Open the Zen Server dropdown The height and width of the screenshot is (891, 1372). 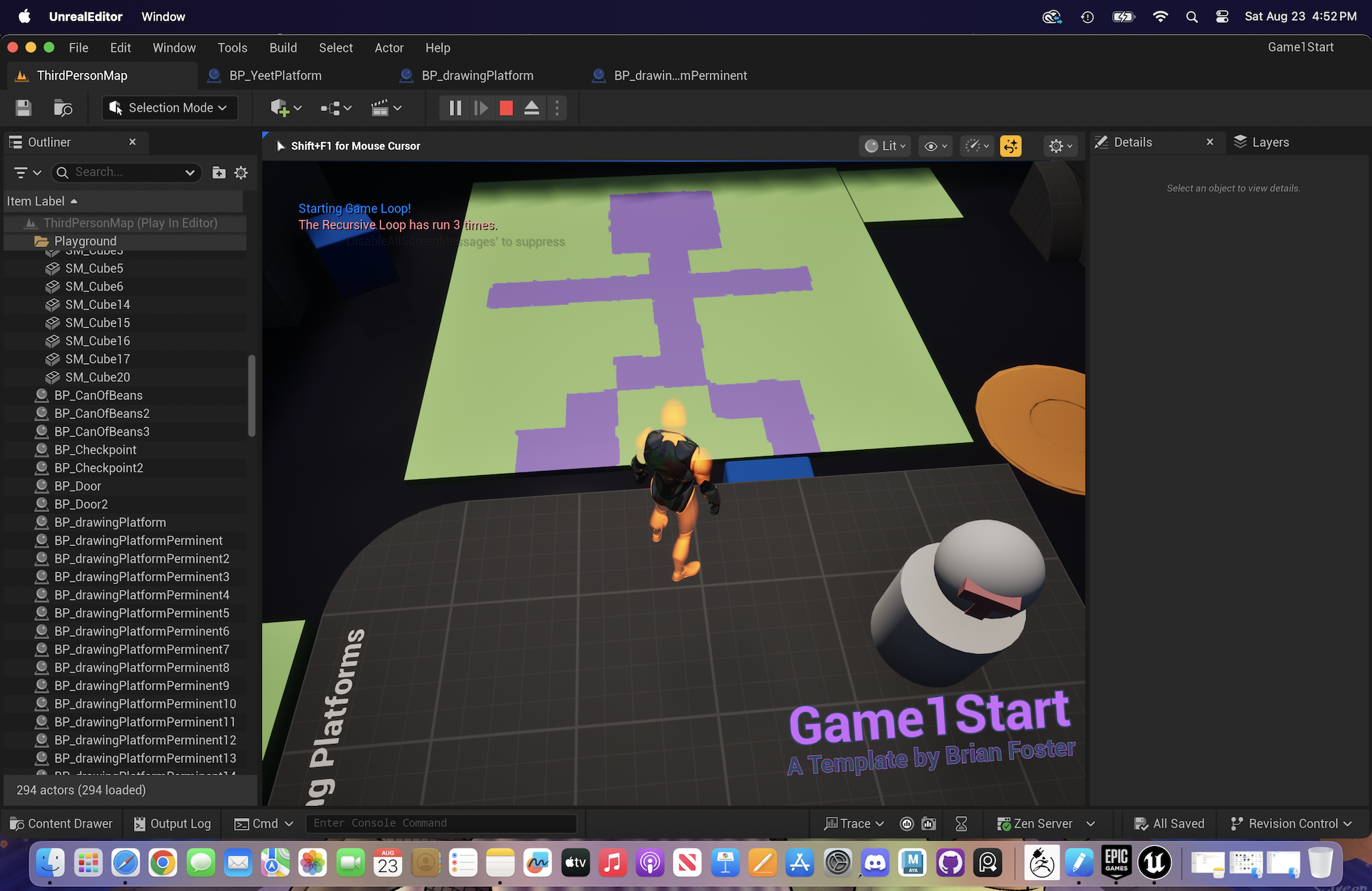pyautogui.click(x=1046, y=824)
